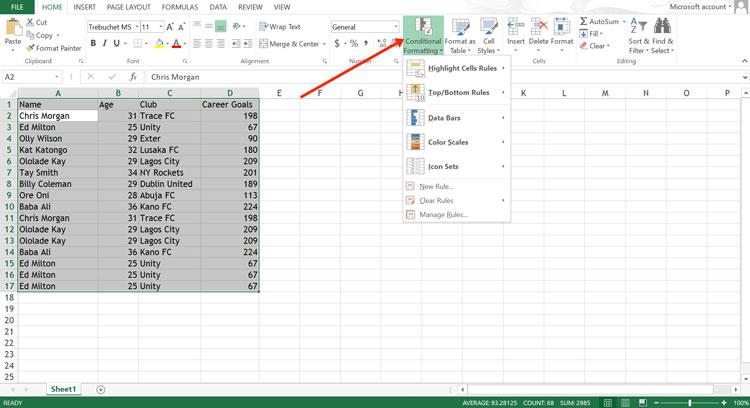Screen dimensions: 750x408
Task: Increase font size with grow font icon
Action: click(169, 27)
